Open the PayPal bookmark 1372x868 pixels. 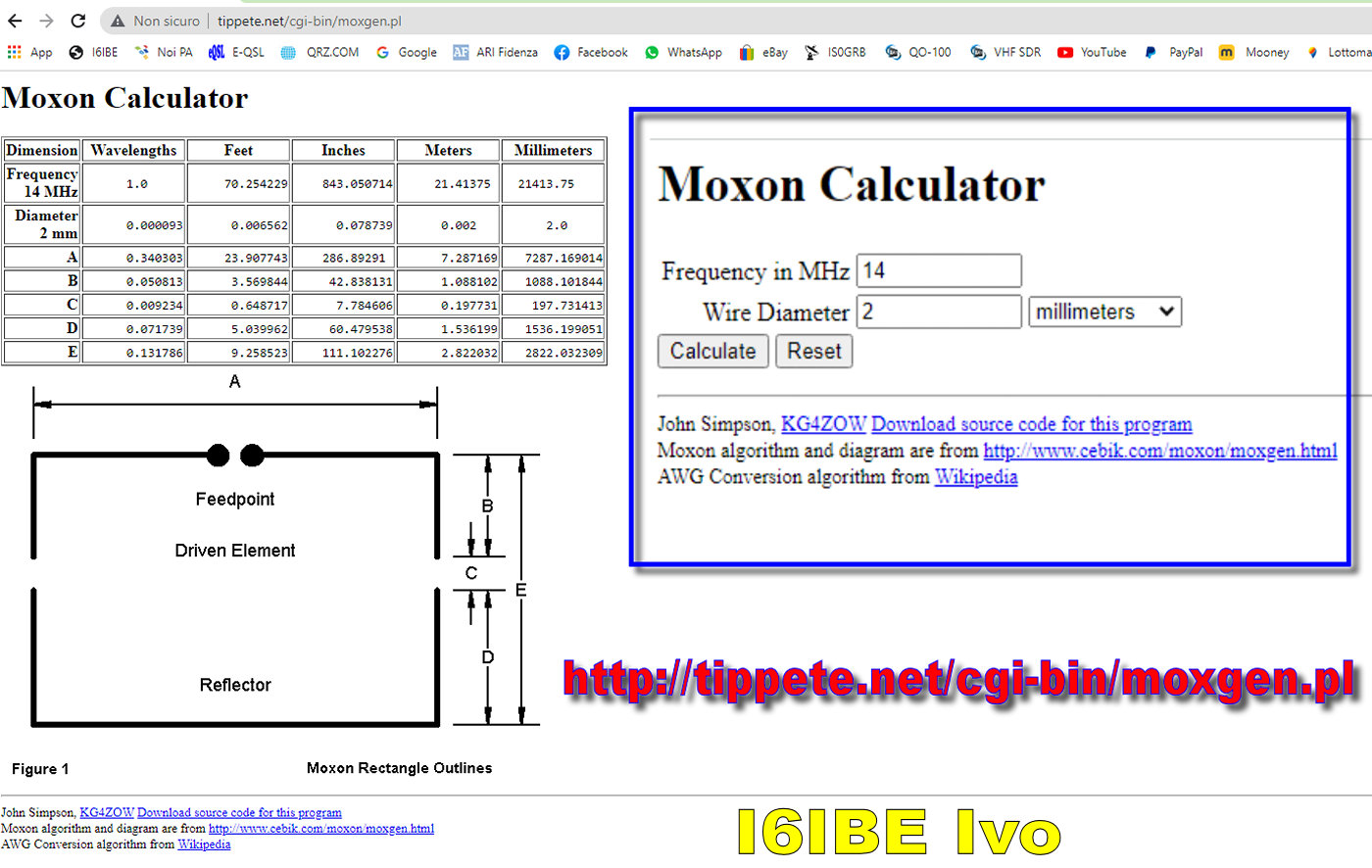click(x=1174, y=52)
